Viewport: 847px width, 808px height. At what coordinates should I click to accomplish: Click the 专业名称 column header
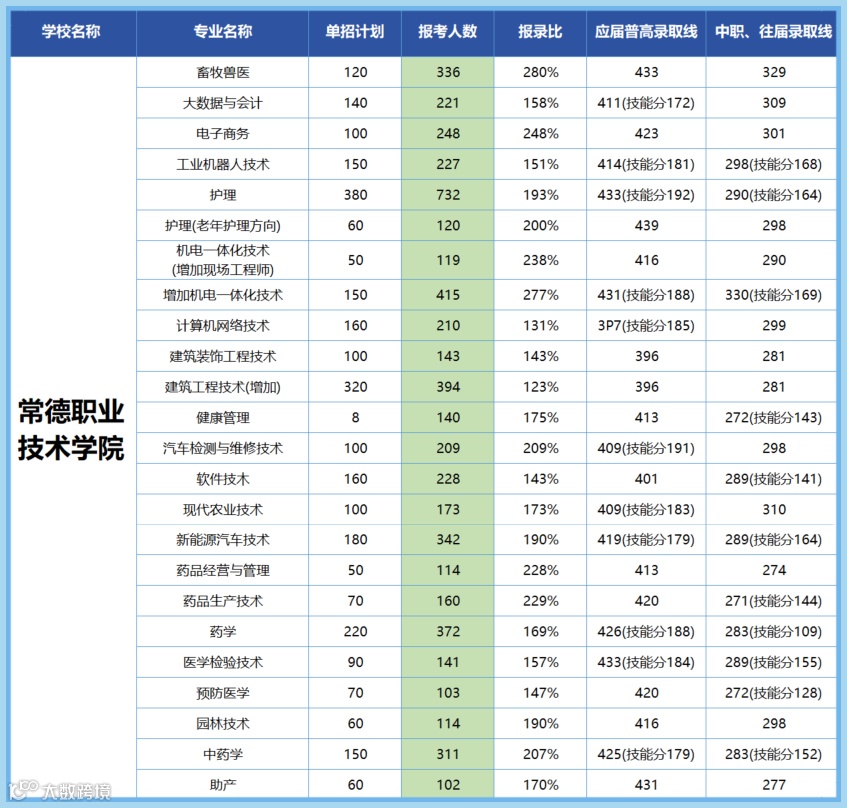point(222,32)
